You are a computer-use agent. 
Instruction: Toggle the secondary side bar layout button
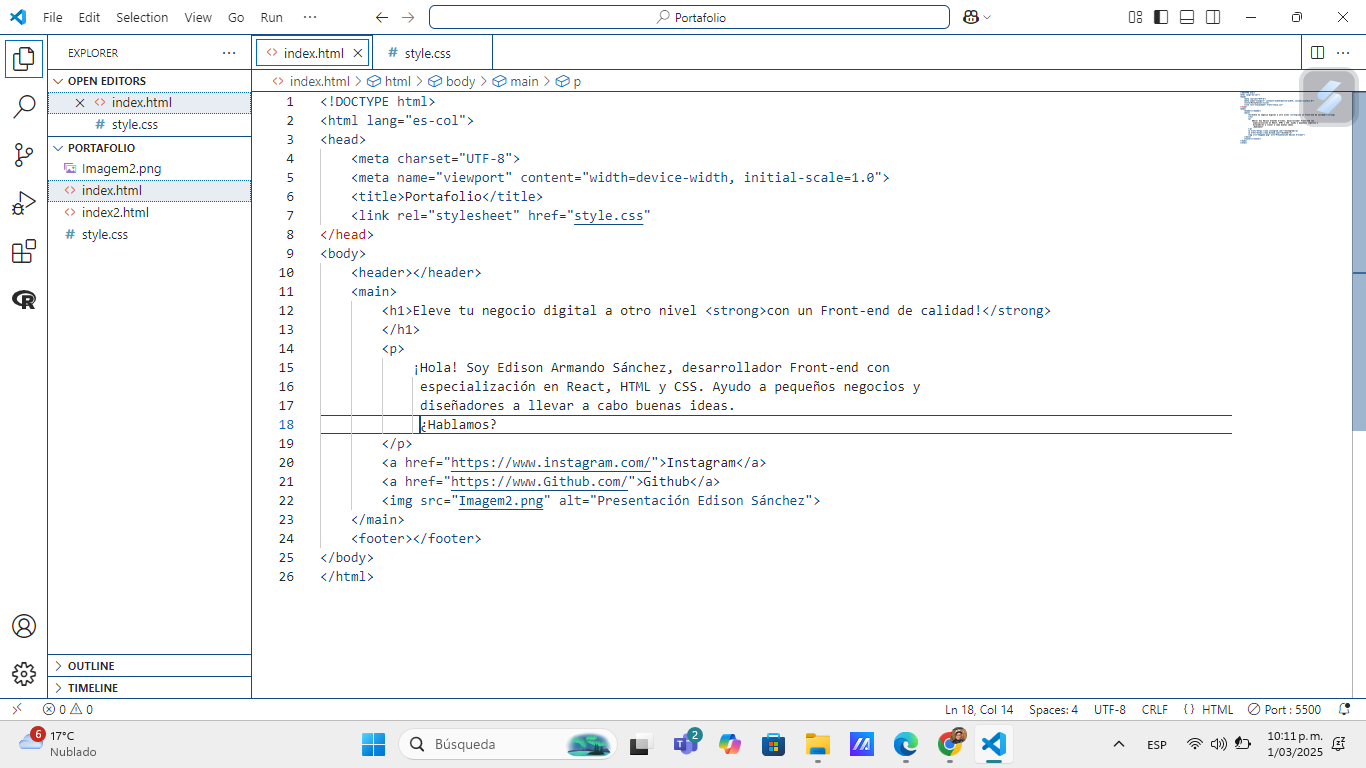[x=1213, y=17]
